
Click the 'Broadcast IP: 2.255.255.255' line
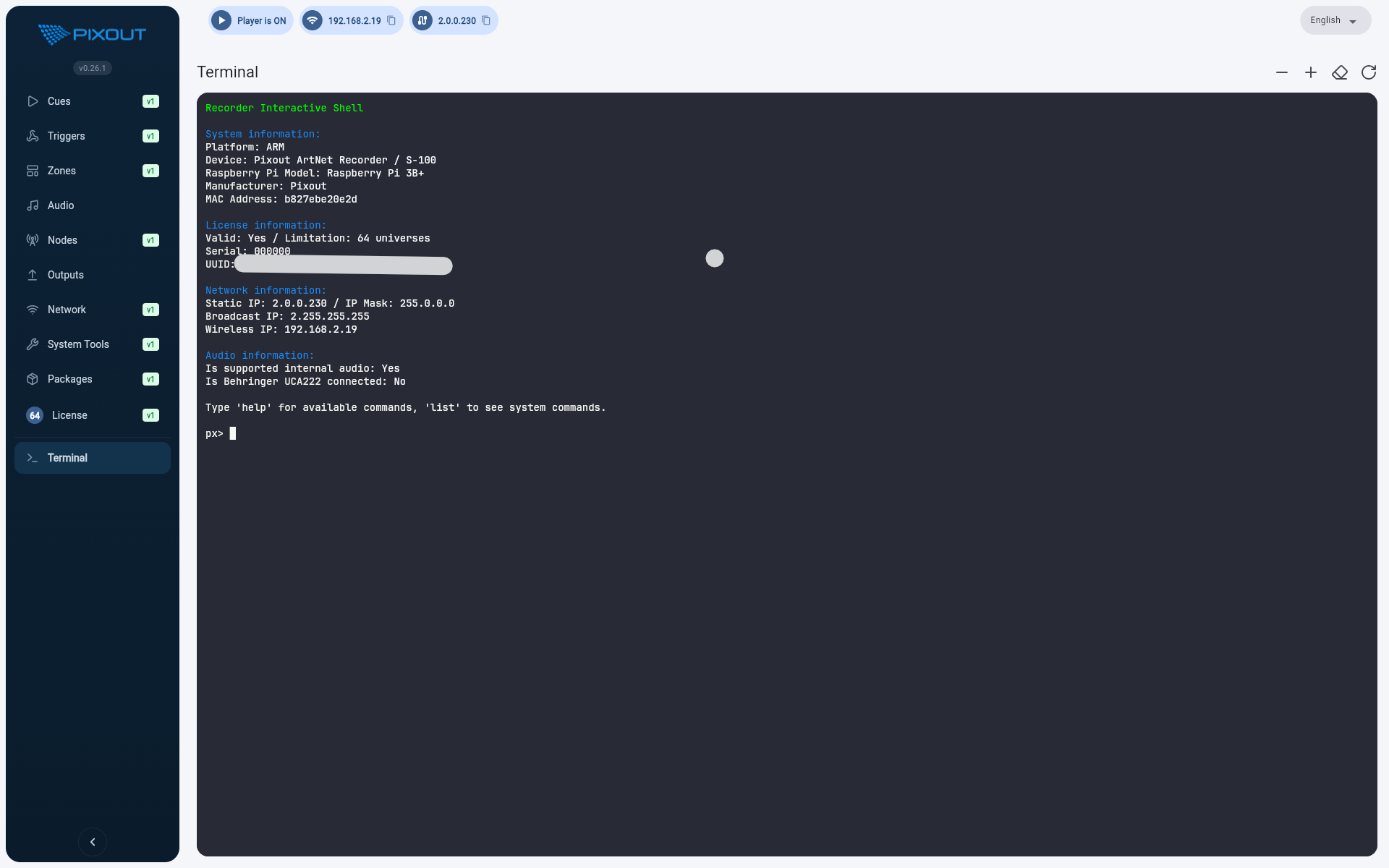[x=287, y=316]
